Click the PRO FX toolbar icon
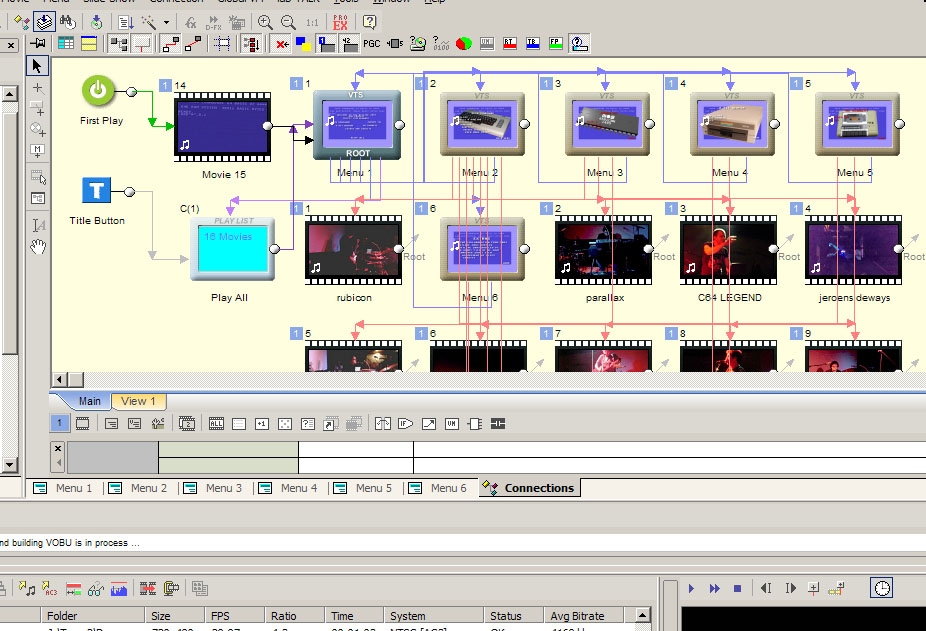926x631 pixels. click(x=340, y=21)
